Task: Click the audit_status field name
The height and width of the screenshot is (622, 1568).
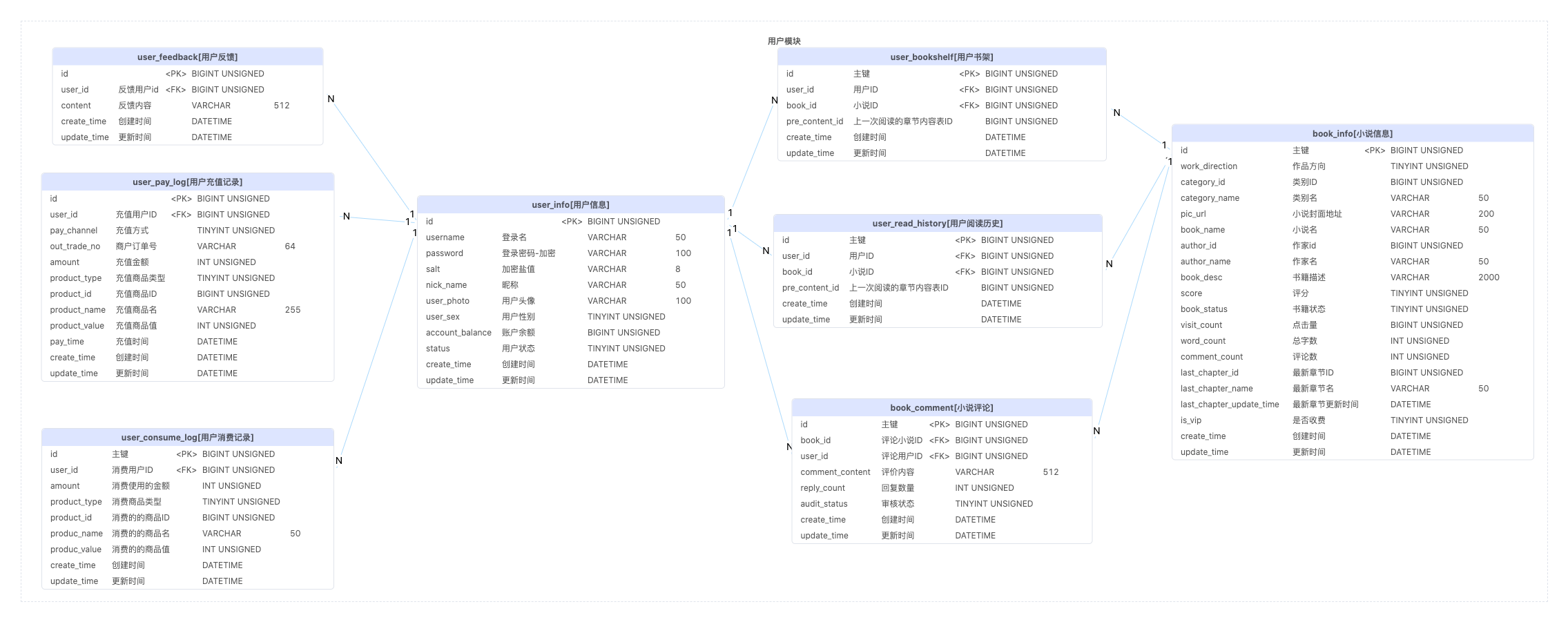Action: click(824, 504)
